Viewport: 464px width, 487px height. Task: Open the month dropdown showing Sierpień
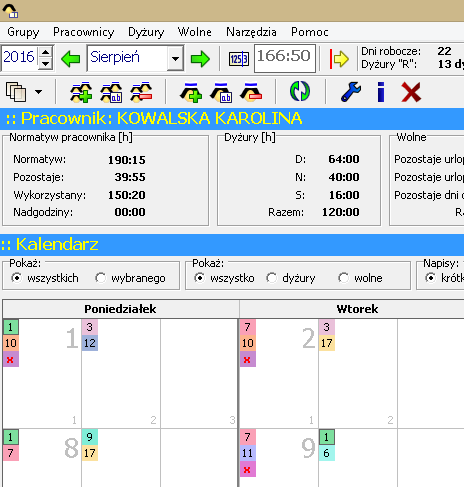(x=175, y=58)
